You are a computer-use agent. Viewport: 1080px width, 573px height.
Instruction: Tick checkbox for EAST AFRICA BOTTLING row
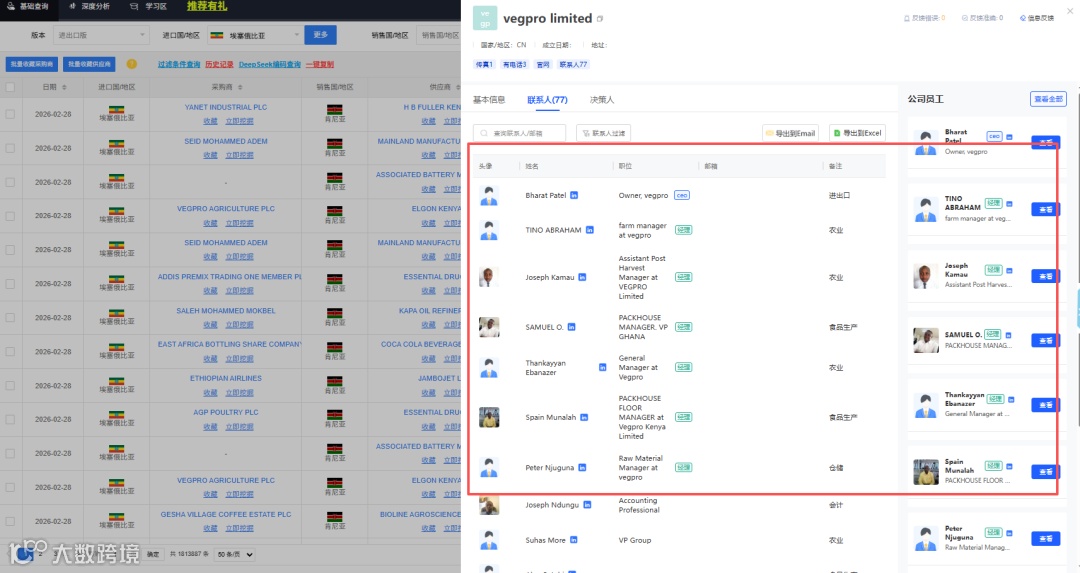[10, 351]
